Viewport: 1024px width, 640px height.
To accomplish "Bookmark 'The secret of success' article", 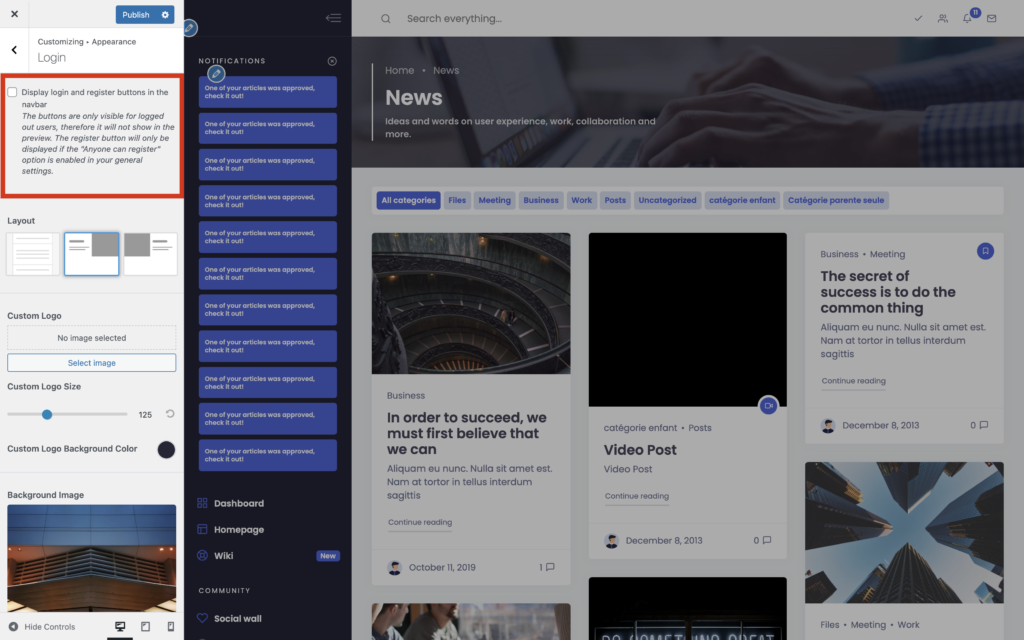I will pyautogui.click(x=985, y=251).
